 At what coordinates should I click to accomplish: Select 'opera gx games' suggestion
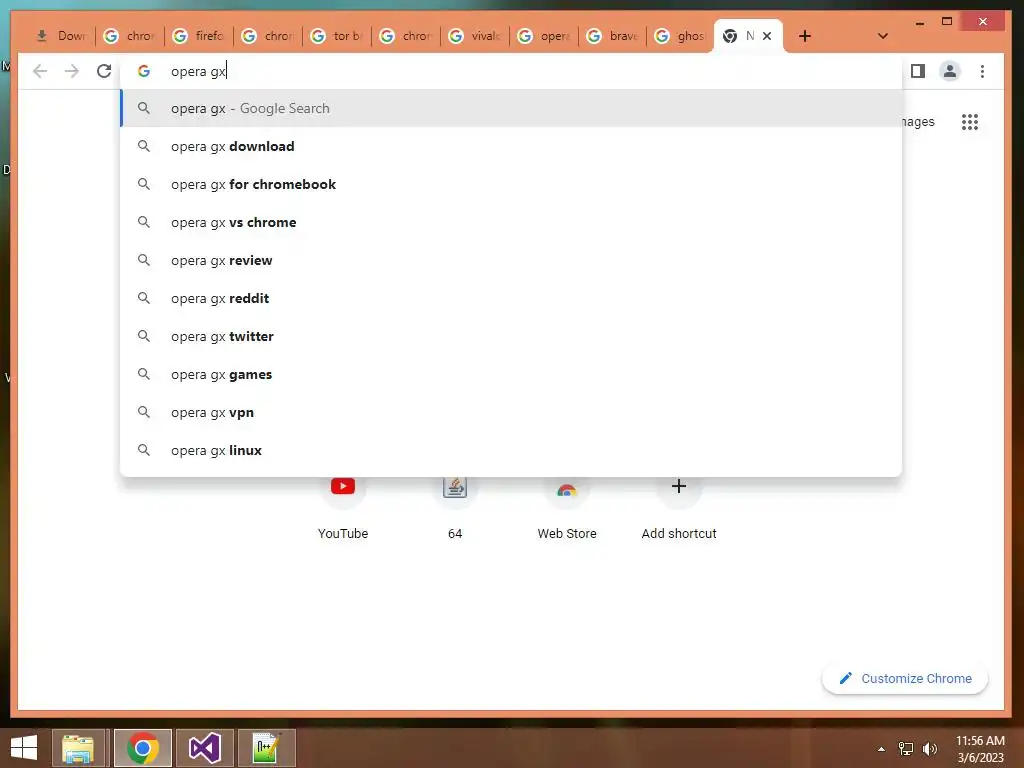pyautogui.click(x=511, y=374)
